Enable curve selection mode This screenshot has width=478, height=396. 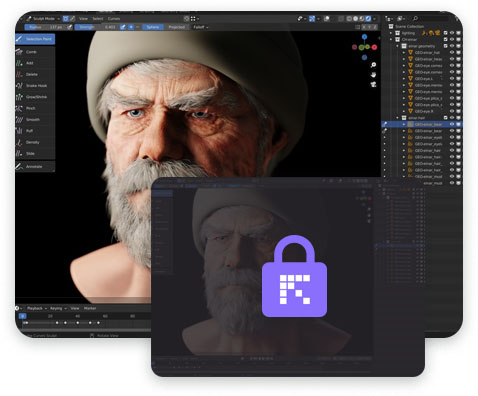click(x=72, y=19)
